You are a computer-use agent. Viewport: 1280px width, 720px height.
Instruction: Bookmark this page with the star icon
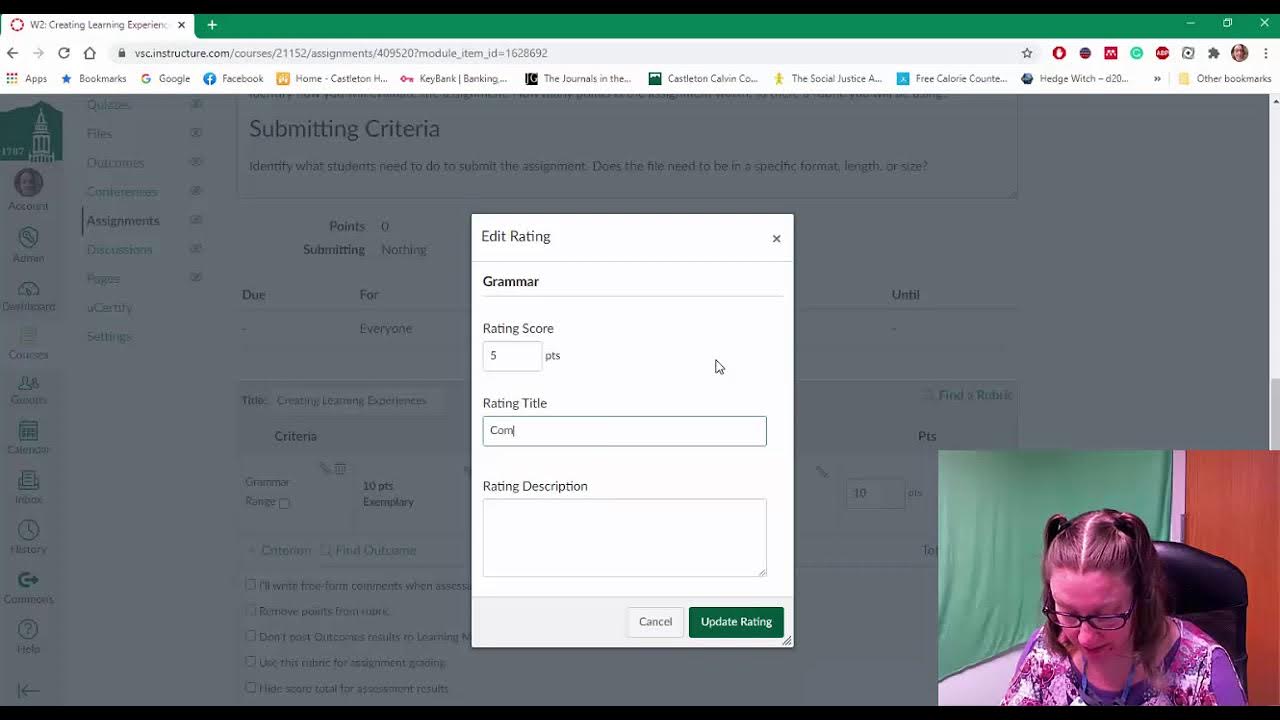(1027, 53)
